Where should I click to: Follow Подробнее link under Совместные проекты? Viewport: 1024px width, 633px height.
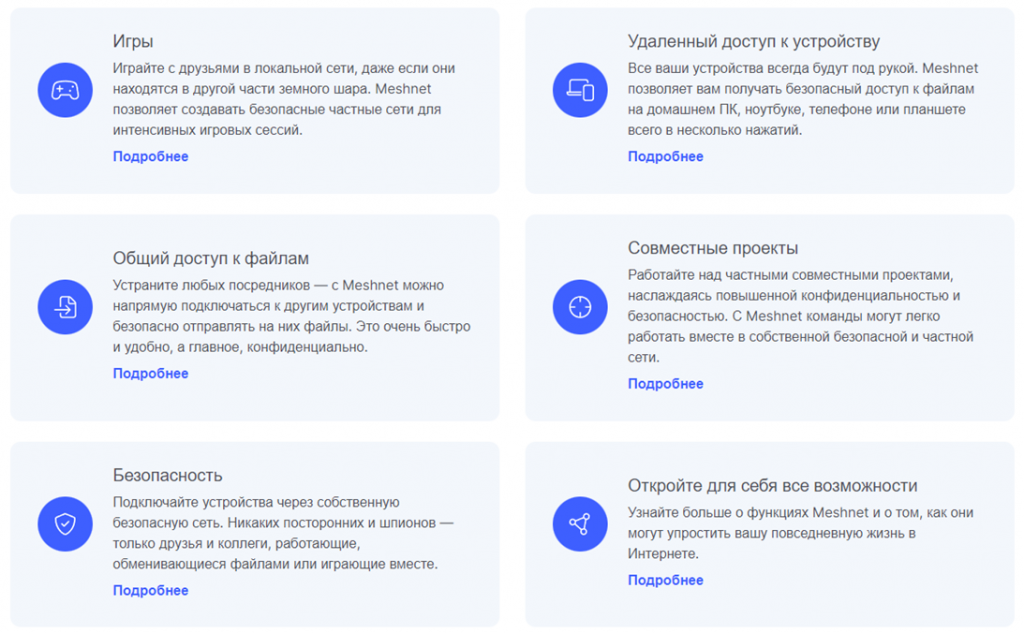[665, 384]
